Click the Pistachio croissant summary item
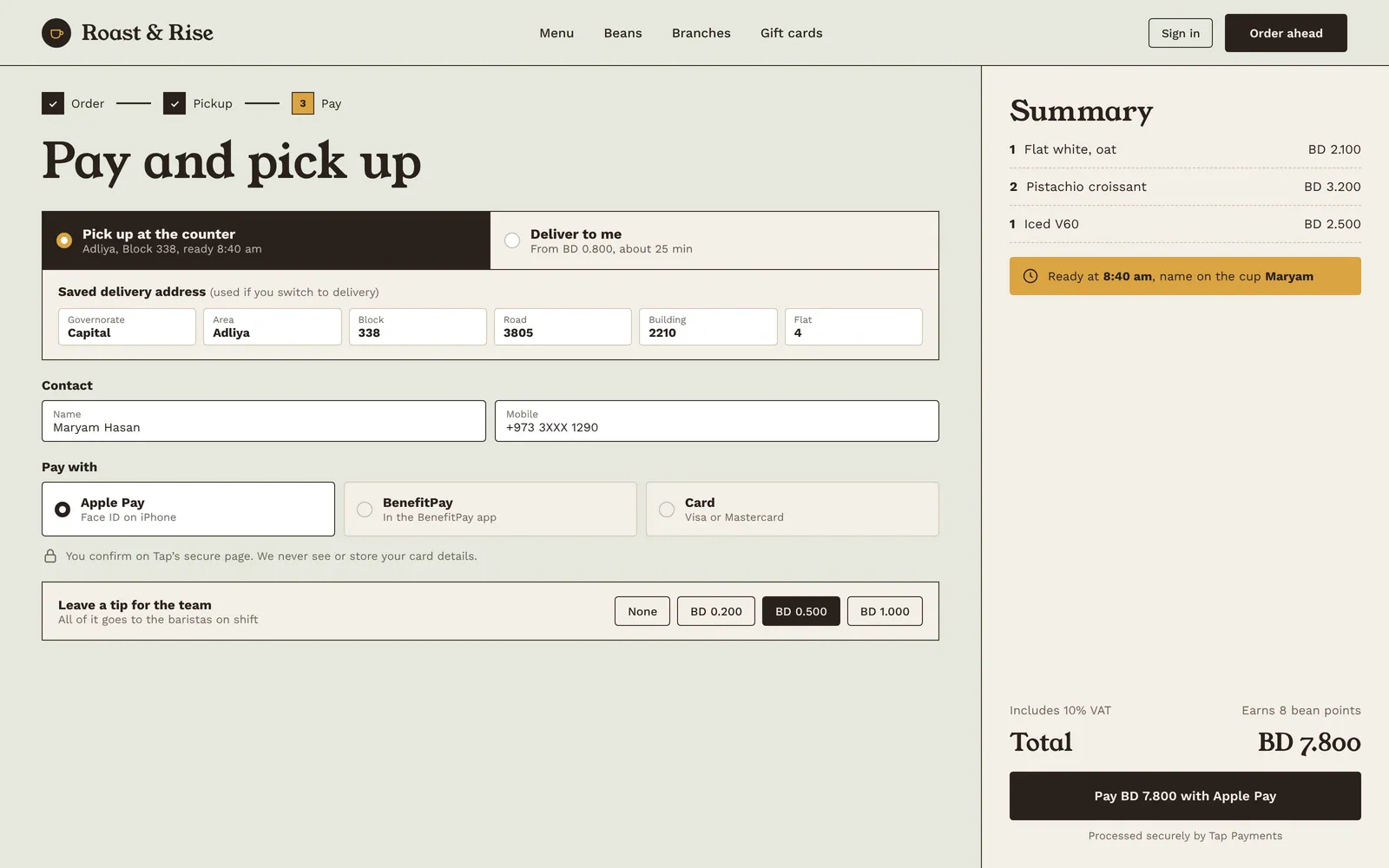The width and height of the screenshot is (1389, 868). 1185,187
